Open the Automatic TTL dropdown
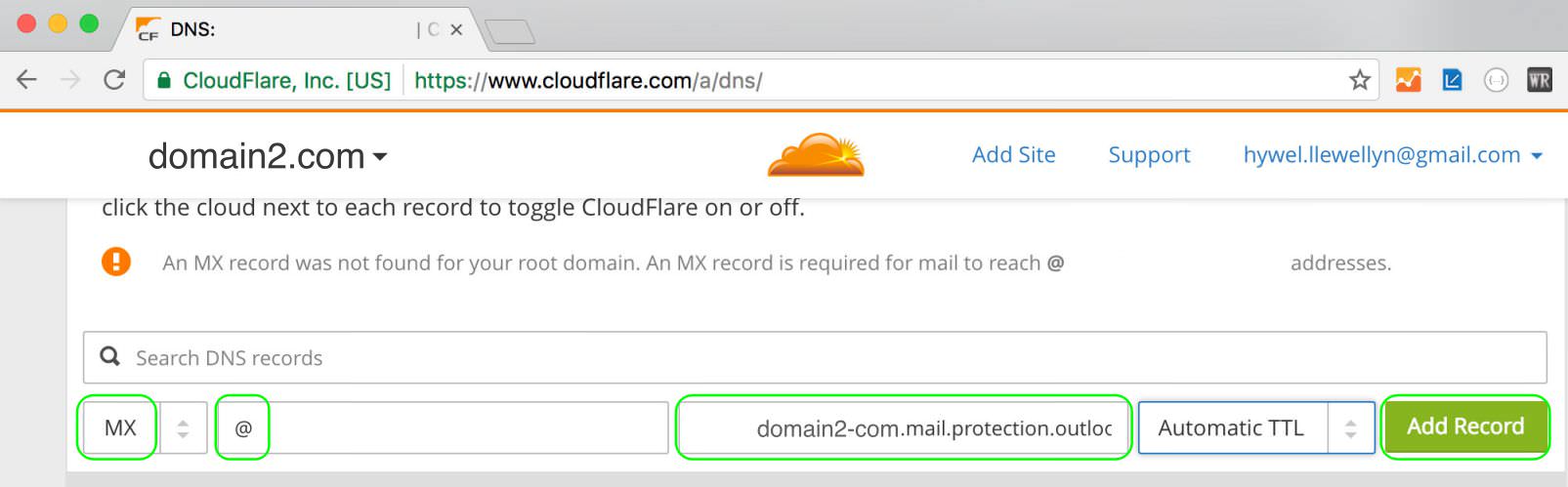 [1256, 427]
